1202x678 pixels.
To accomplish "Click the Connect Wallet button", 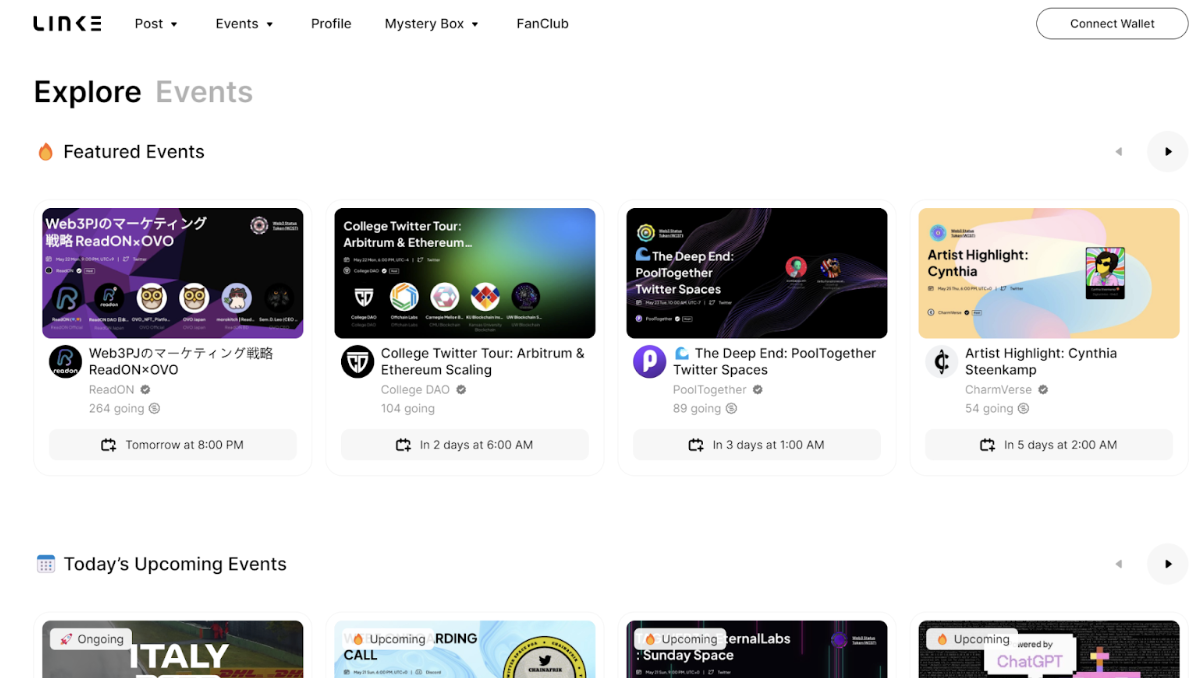I will [1112, 24].
